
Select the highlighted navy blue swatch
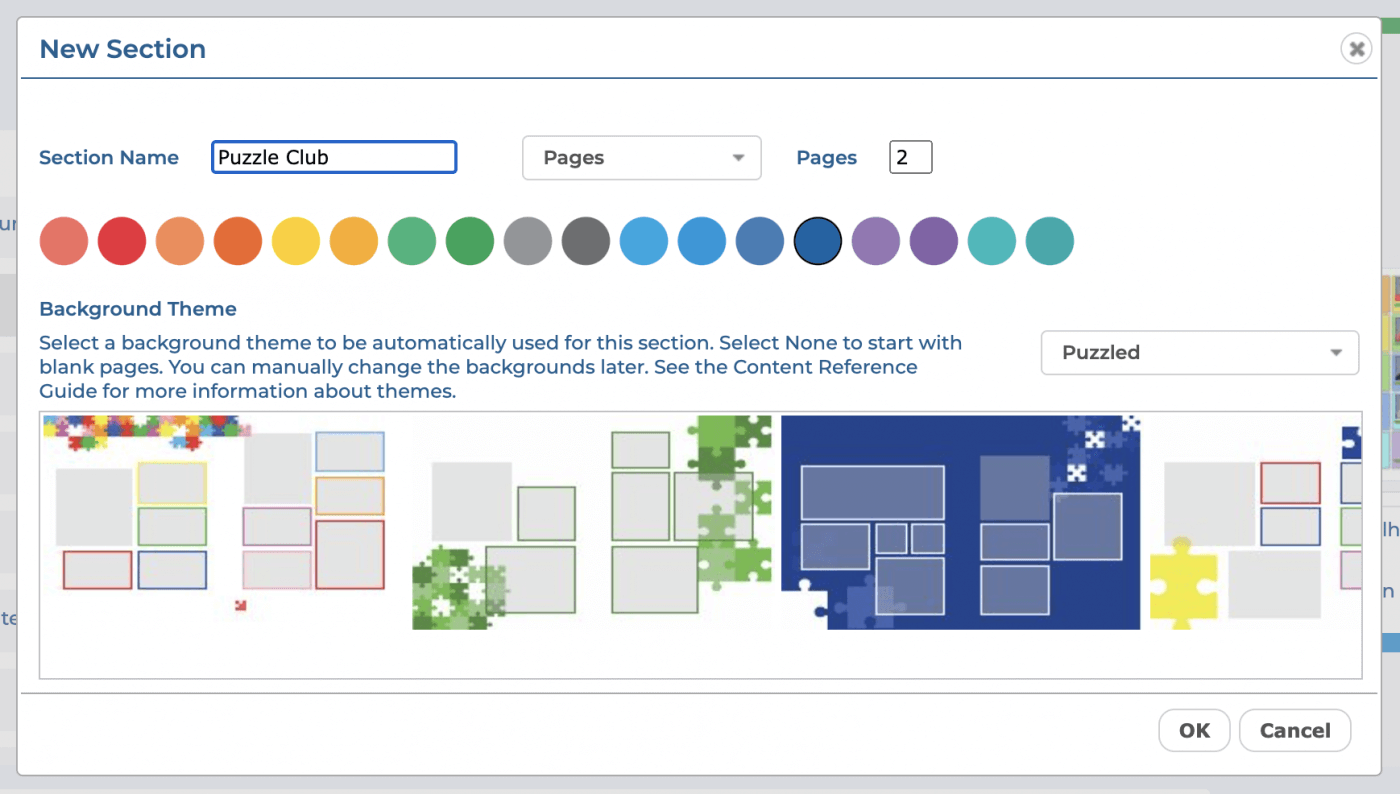818,241
